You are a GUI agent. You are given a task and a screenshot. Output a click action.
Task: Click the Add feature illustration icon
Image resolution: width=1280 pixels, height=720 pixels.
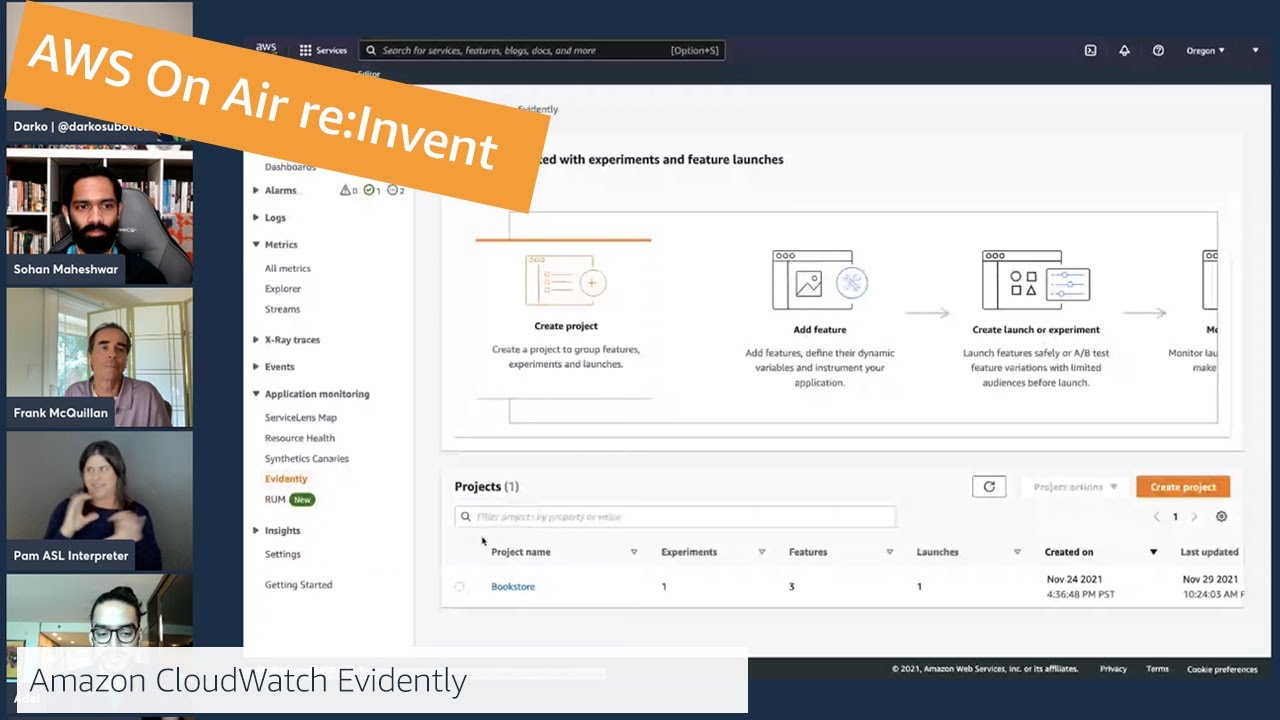[819, 281]
